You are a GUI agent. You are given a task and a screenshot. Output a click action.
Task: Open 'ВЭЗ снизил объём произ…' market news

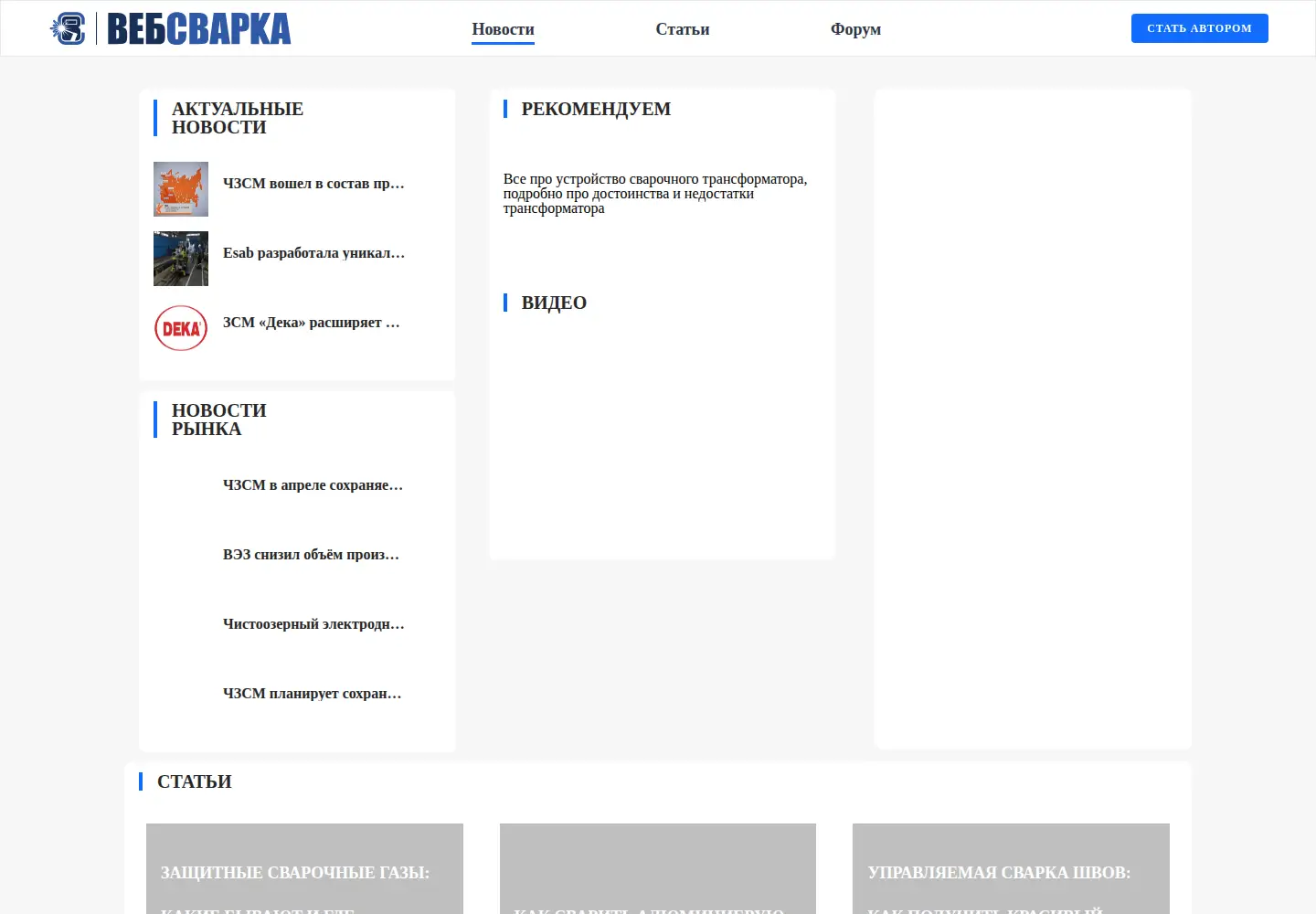pos(311,555)
